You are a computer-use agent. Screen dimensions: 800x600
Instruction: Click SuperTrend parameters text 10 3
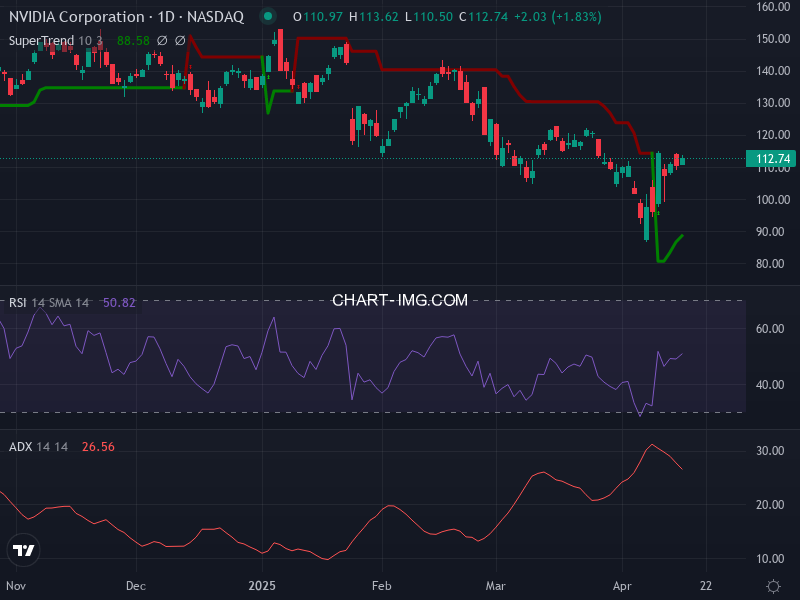click(90, 40)
